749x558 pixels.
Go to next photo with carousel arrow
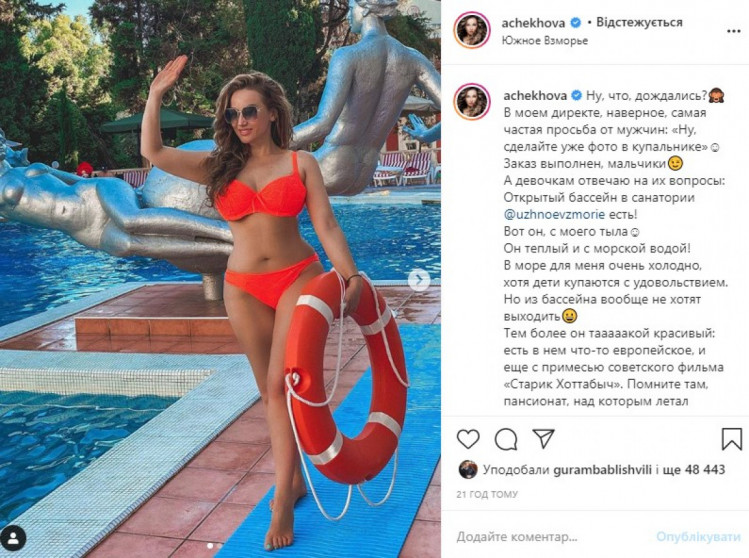(x=419, y=279)
